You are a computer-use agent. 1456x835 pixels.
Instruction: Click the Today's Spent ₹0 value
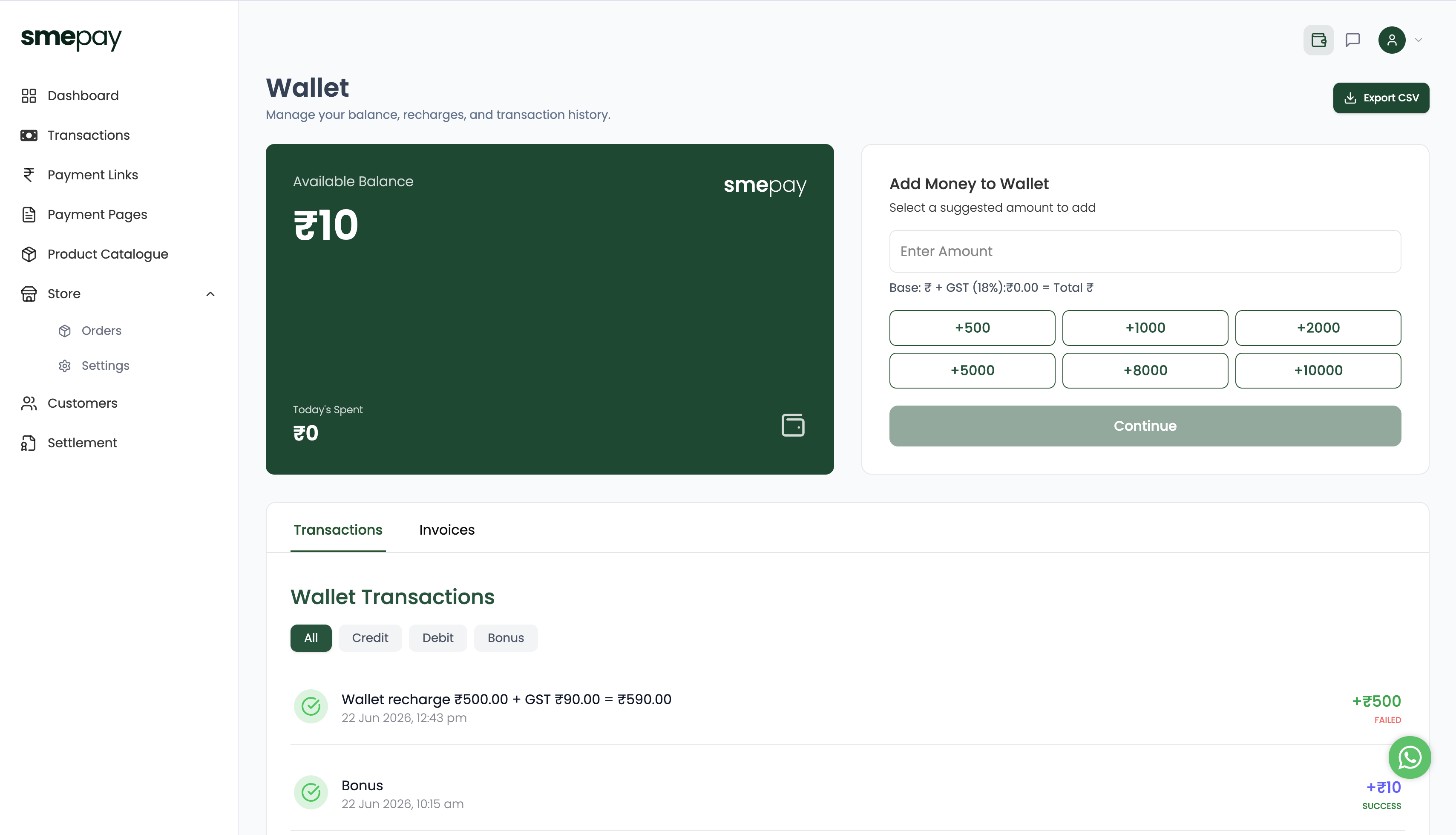click(x=306, y=433)
